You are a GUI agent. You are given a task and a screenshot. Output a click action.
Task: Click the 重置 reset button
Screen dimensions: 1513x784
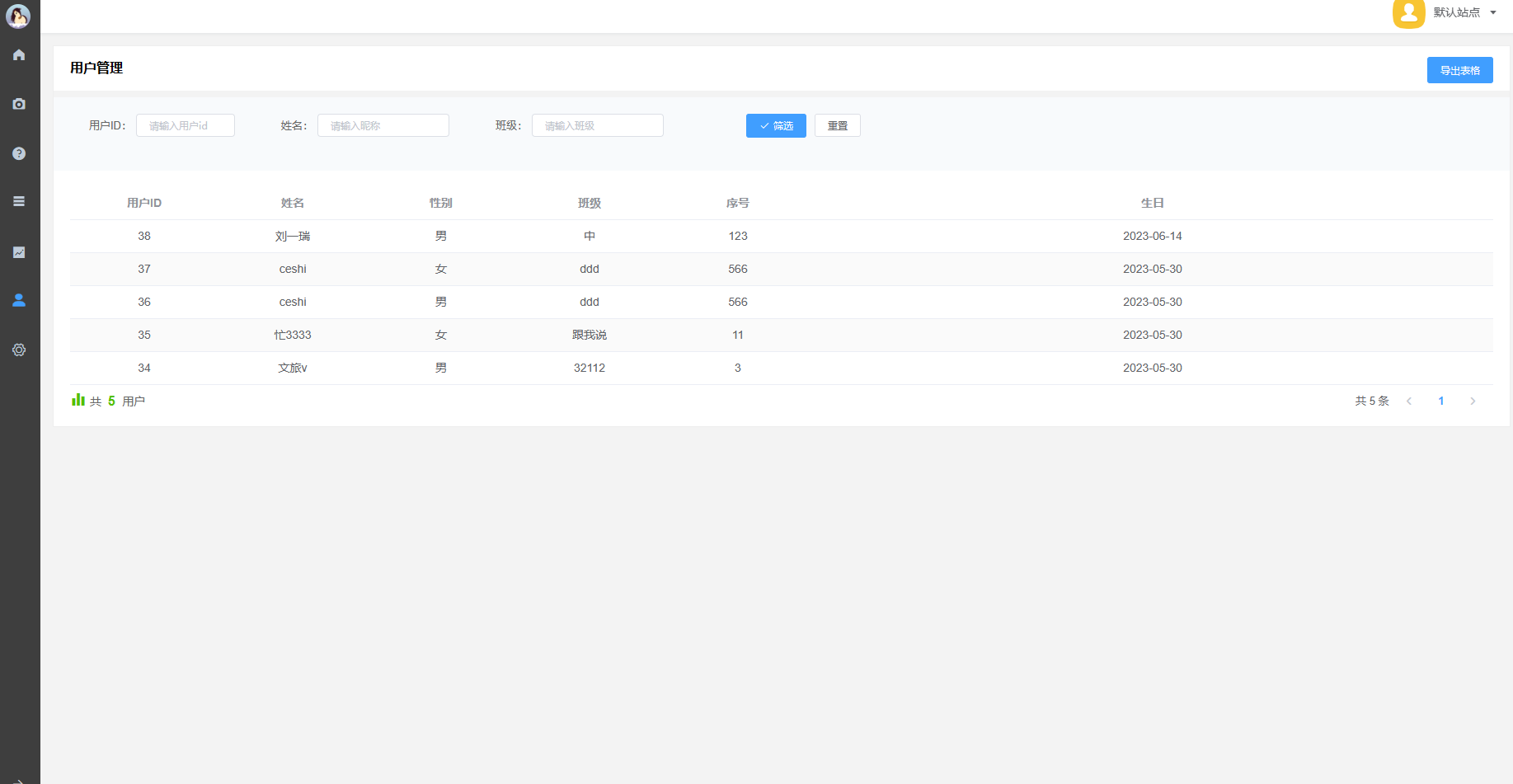tap(838, 125)
